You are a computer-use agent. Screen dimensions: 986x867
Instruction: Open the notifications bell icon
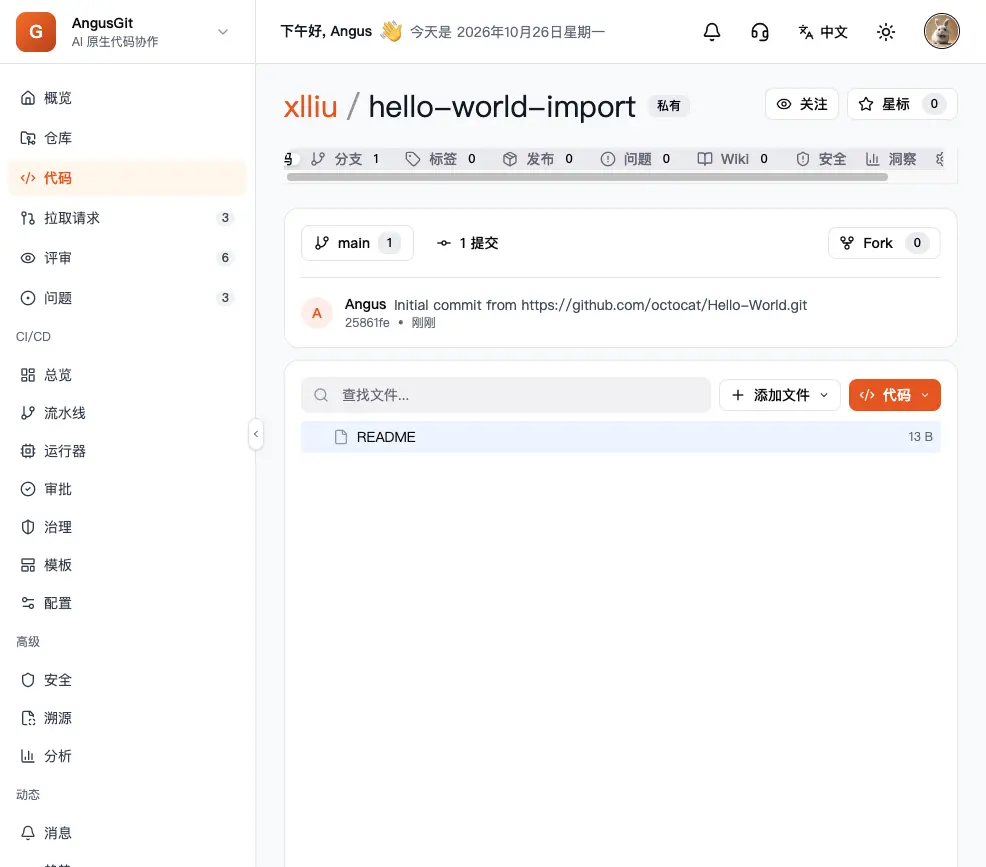click(711, 31)
